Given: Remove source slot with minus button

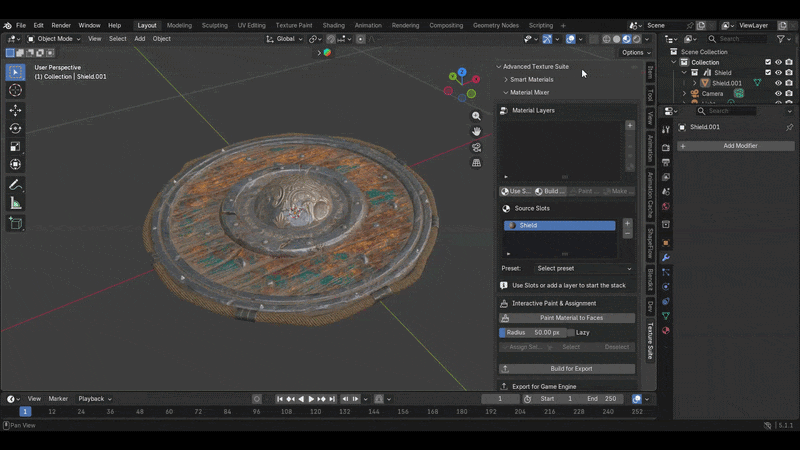Looking at the screenshot, I should 628,233.
